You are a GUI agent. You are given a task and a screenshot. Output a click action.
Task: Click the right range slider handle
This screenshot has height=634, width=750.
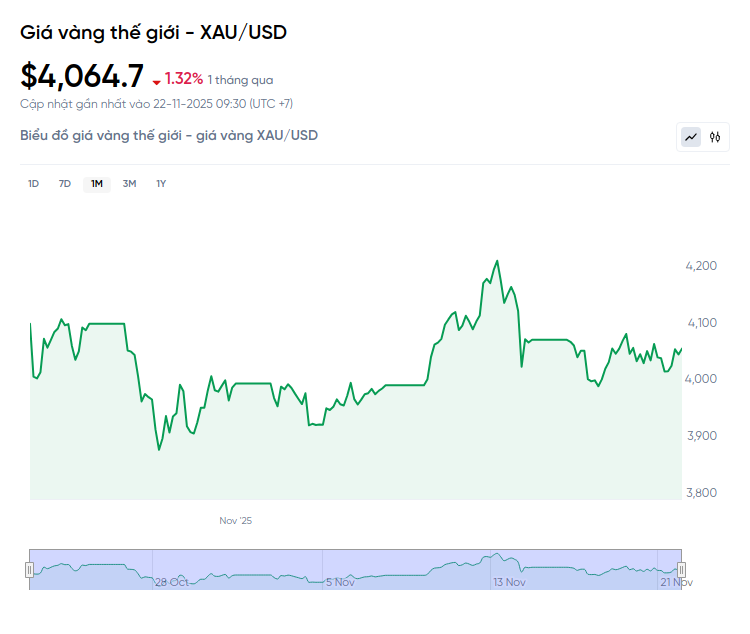pyautogui.click(x=681, y=569)
